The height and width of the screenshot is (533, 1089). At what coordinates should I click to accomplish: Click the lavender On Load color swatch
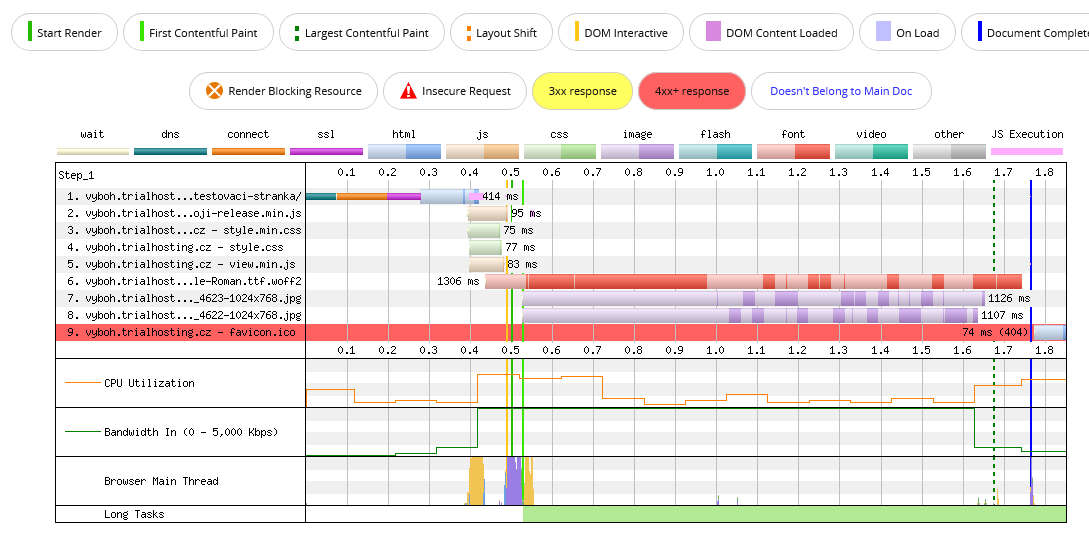883,32
